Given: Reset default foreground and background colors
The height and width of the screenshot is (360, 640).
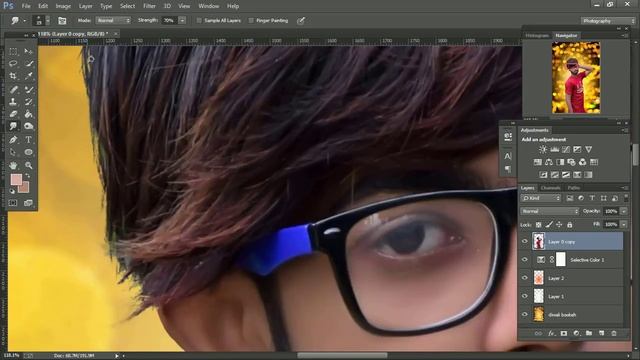Looking at the screenshot, I should [12, 191].
